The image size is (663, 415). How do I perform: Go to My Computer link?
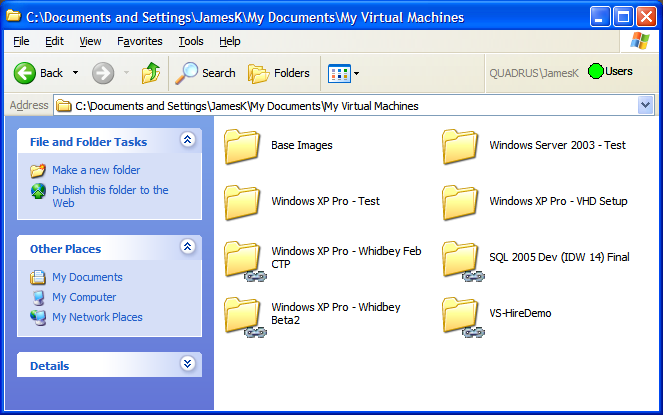pos(84,297)
